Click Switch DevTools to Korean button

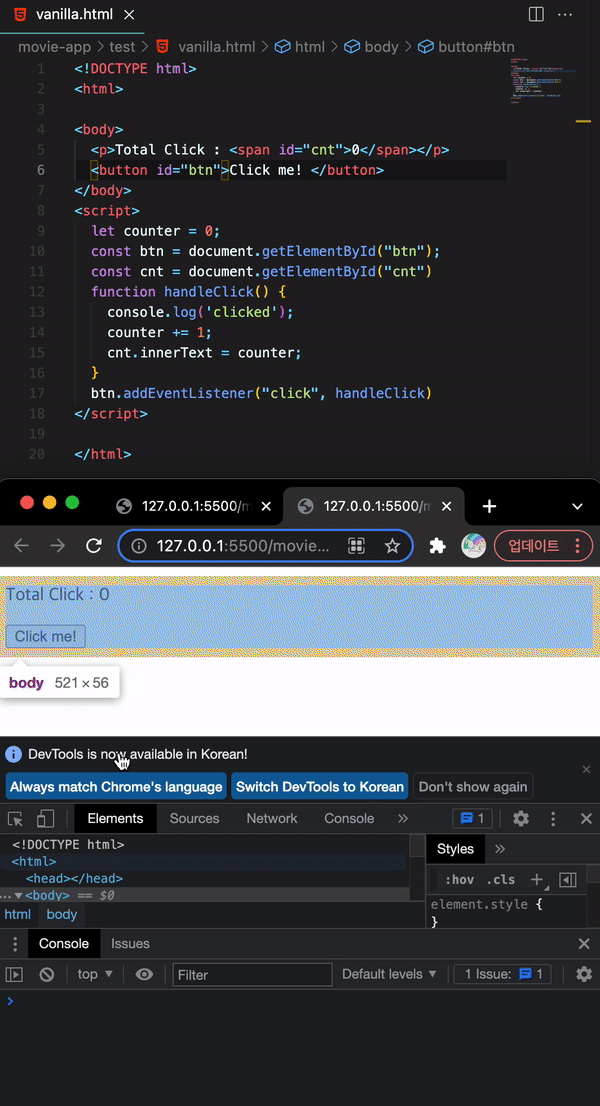click(x=319, y=787)
